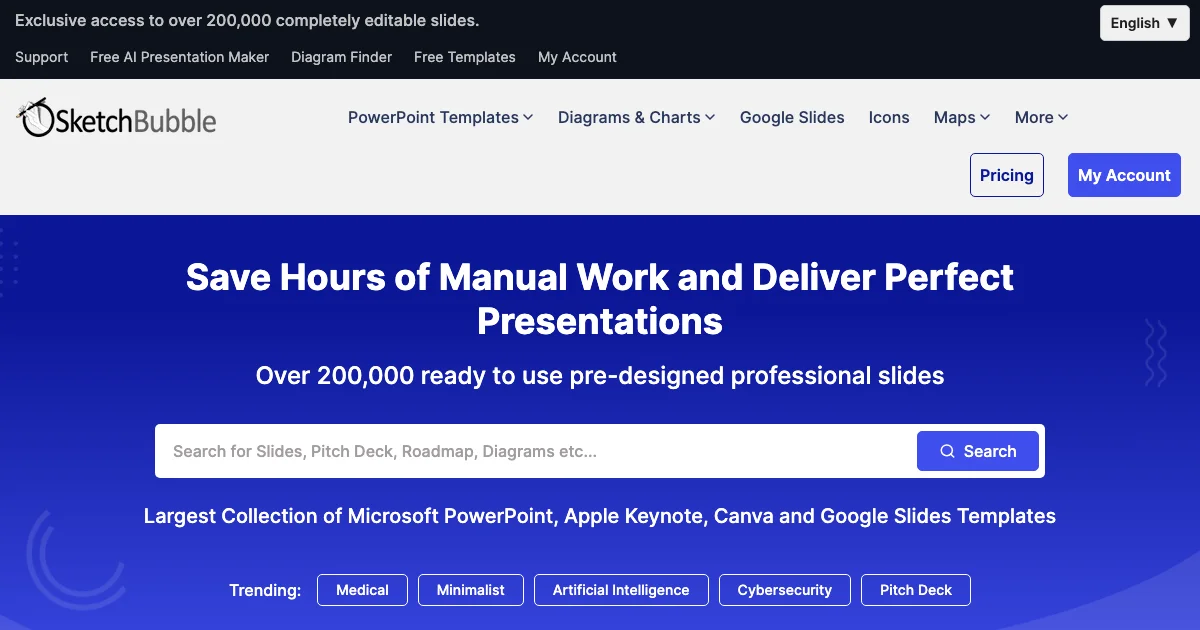Screen dimensions: 1200x630
Task: Open Free AI Presentation Maker link
Action: click(x=180, y=57)
